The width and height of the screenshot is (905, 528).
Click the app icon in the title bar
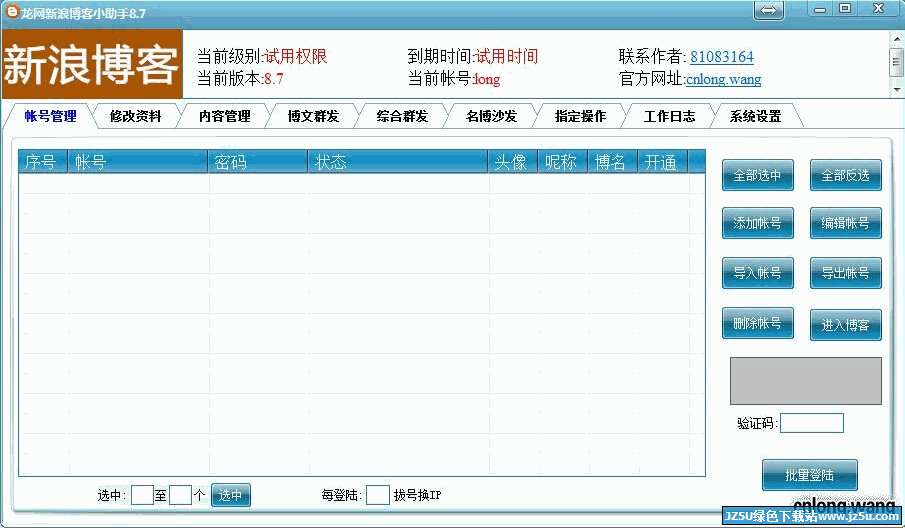12,11
